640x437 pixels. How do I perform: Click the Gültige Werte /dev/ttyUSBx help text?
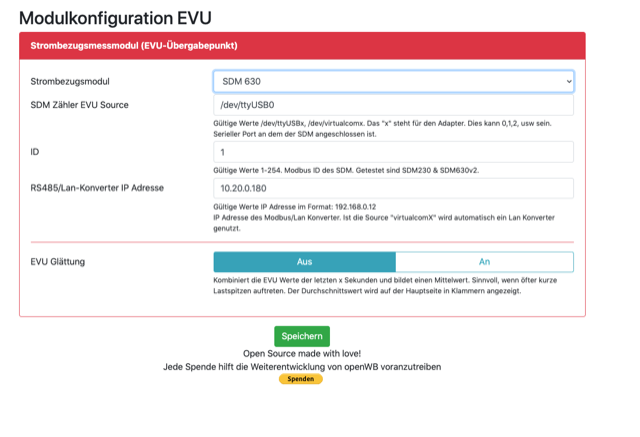382,129
